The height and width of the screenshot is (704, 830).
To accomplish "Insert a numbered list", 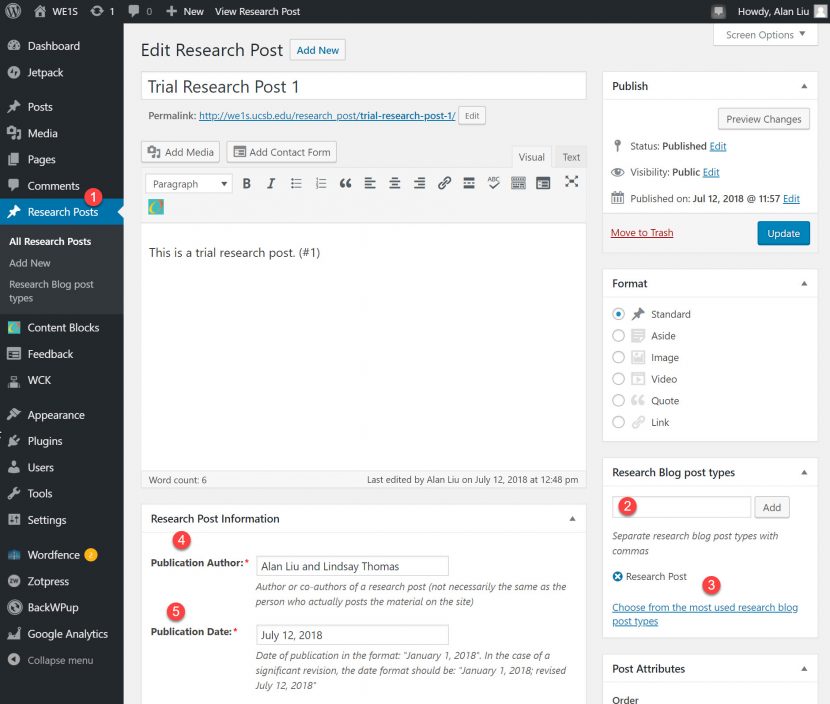I will tap(319, 182).
